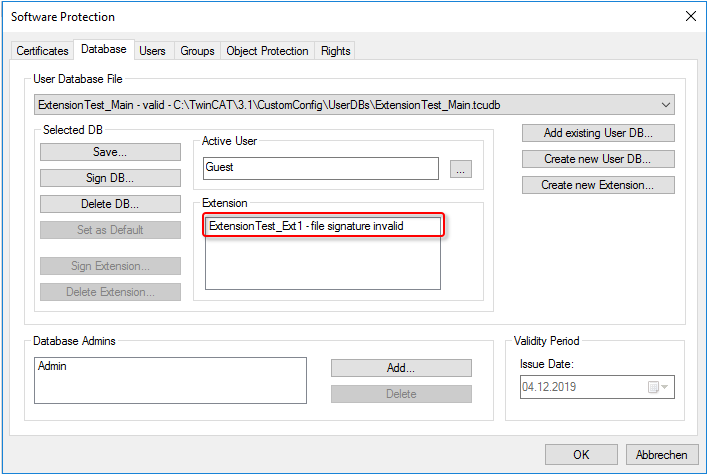Click the Delete DB... button
Viewport: 708px width, 474px height.
point(110,204)
